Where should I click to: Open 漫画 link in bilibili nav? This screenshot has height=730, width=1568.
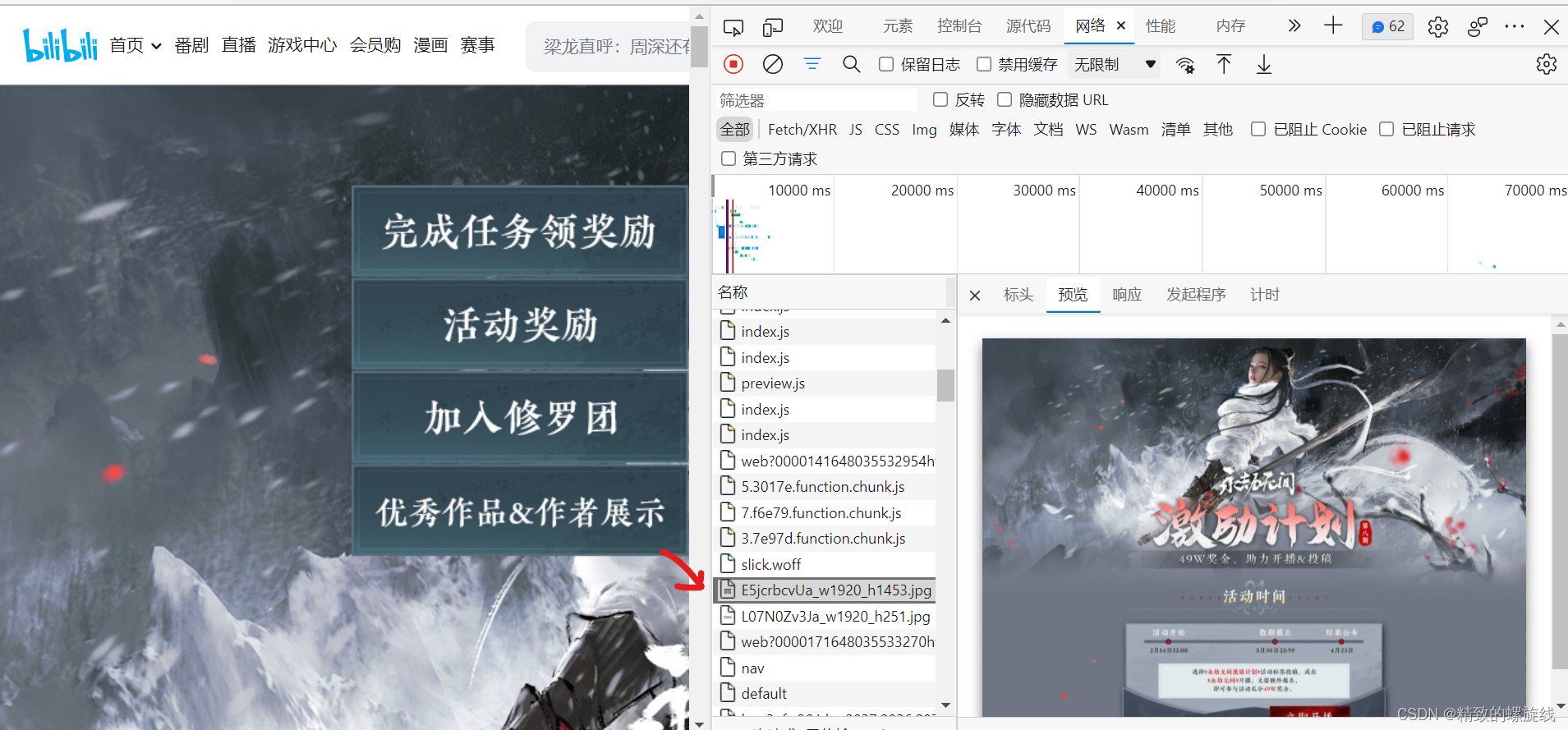point(430,45)
